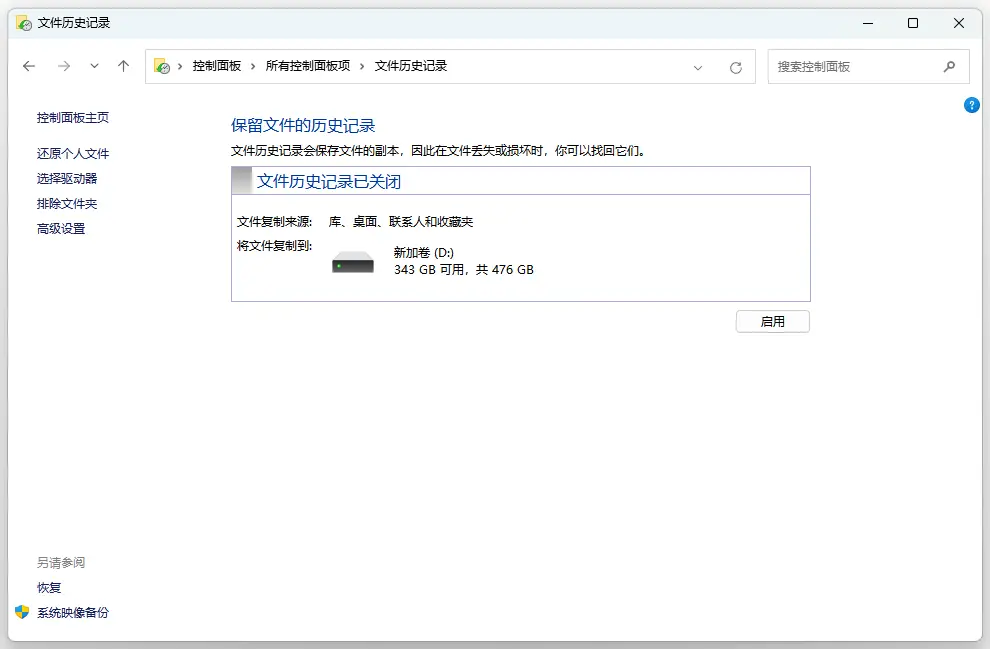990x649 pixels.
Task: Click the up-one-level arrow icon
Action: point(122,66)
